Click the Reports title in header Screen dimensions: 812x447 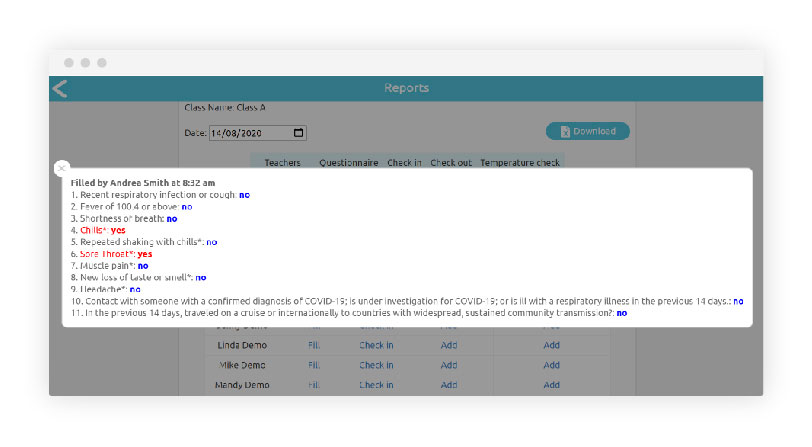[x=407, y=88]
